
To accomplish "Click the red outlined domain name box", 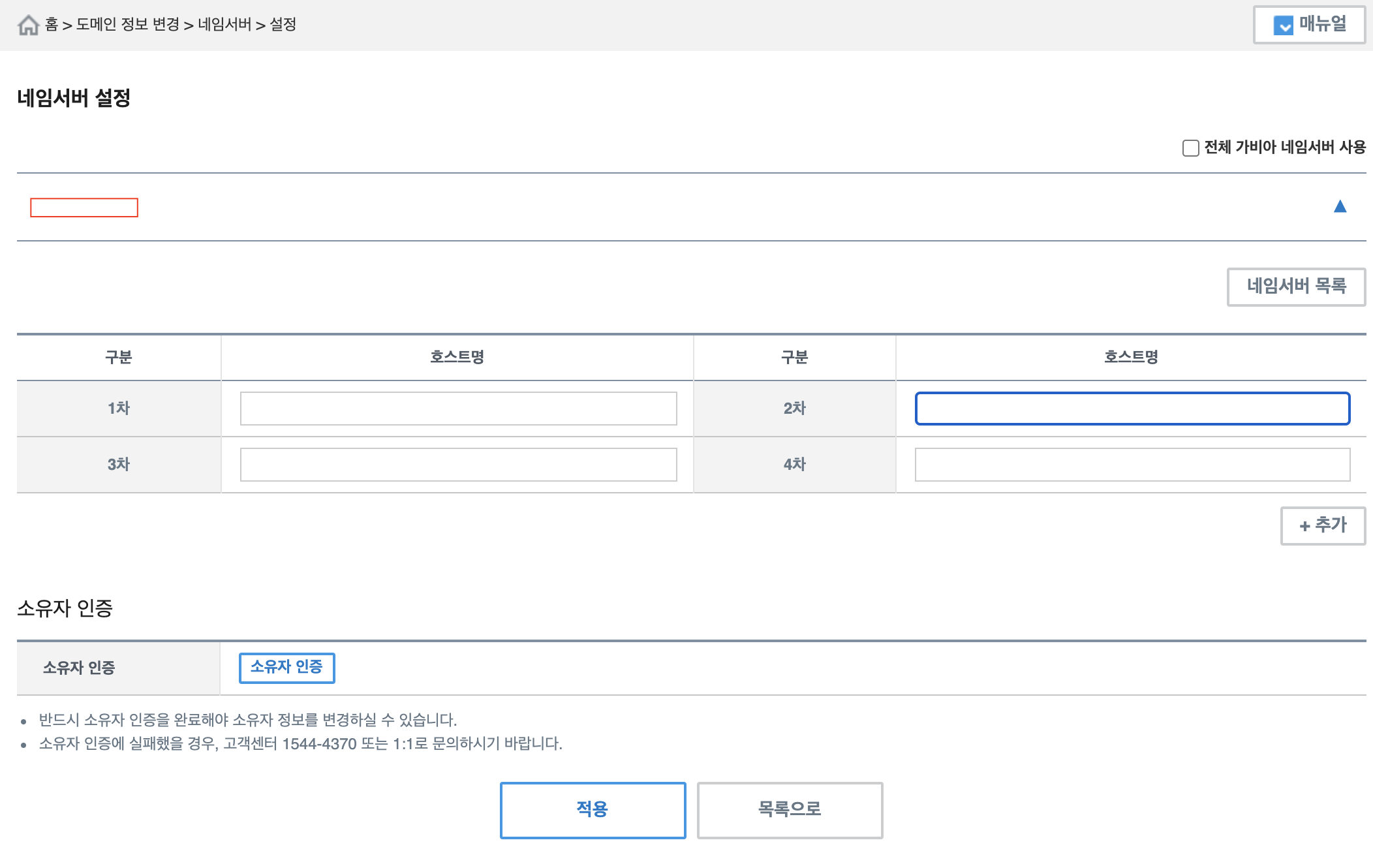I will click(x=84, y=208).
